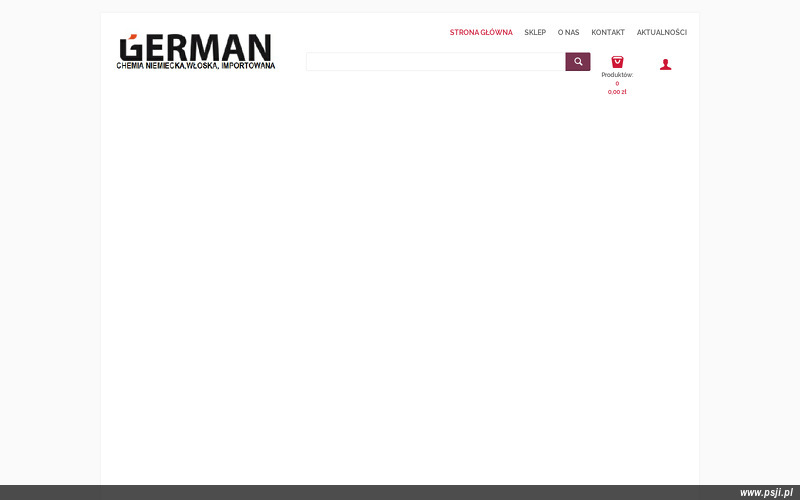Click the magnifier search button
The image size is (800, 500).
(578, 62)
